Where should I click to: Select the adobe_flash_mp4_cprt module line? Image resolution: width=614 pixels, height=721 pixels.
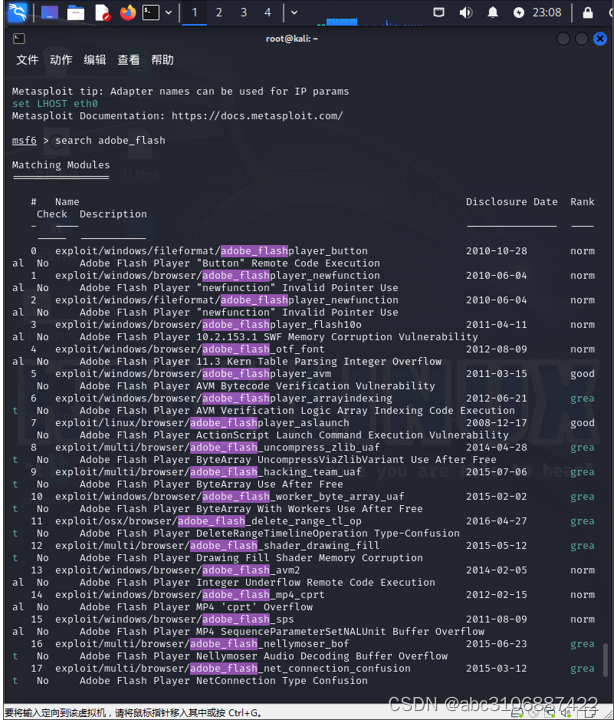point(190,595)
